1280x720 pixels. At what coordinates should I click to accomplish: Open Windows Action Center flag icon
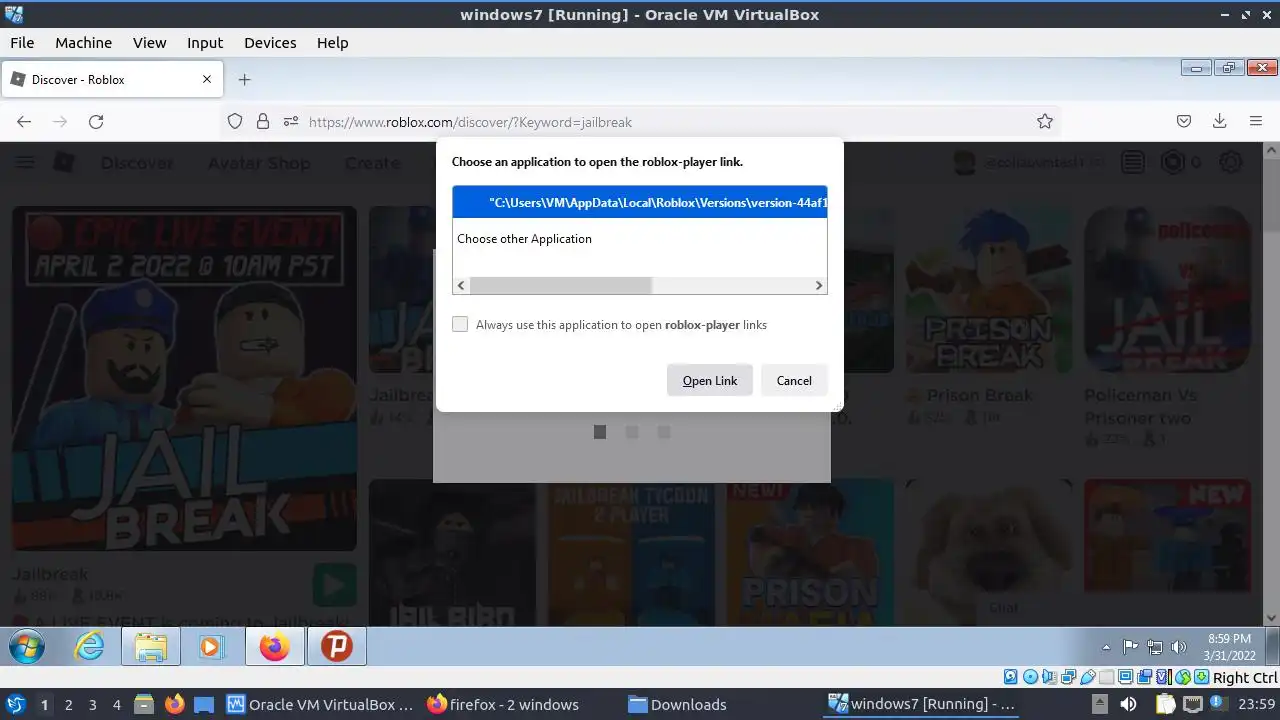pyautogui.click(x=1131, y=647)
